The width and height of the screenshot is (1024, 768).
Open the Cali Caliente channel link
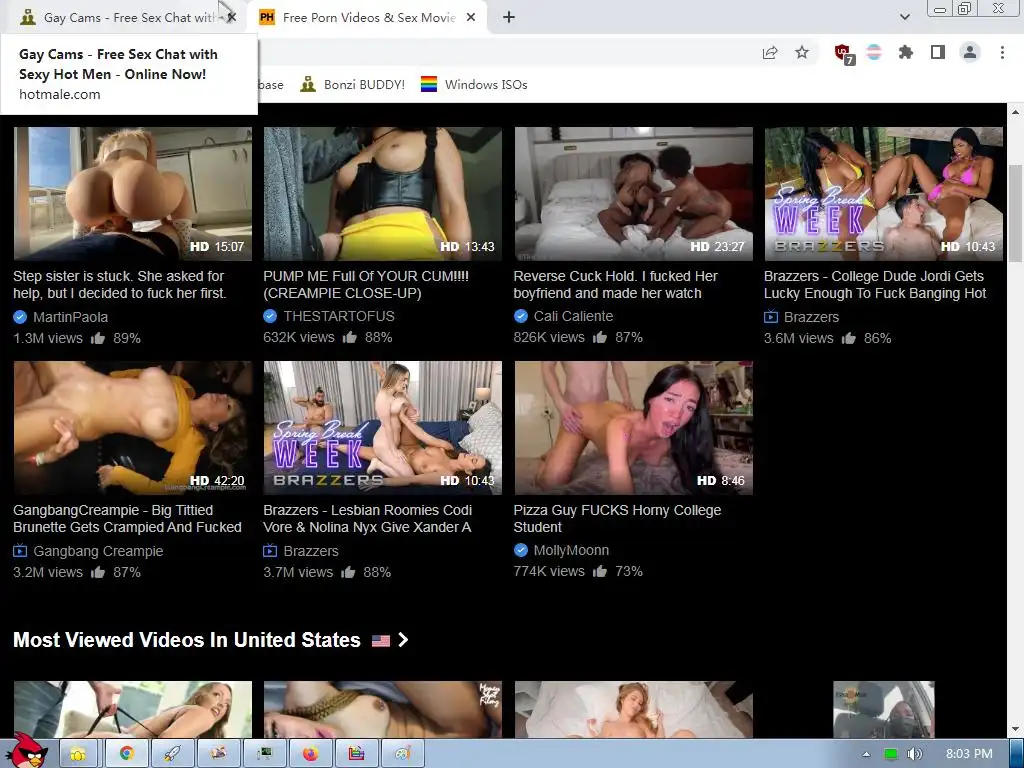(x=573, y=316)
